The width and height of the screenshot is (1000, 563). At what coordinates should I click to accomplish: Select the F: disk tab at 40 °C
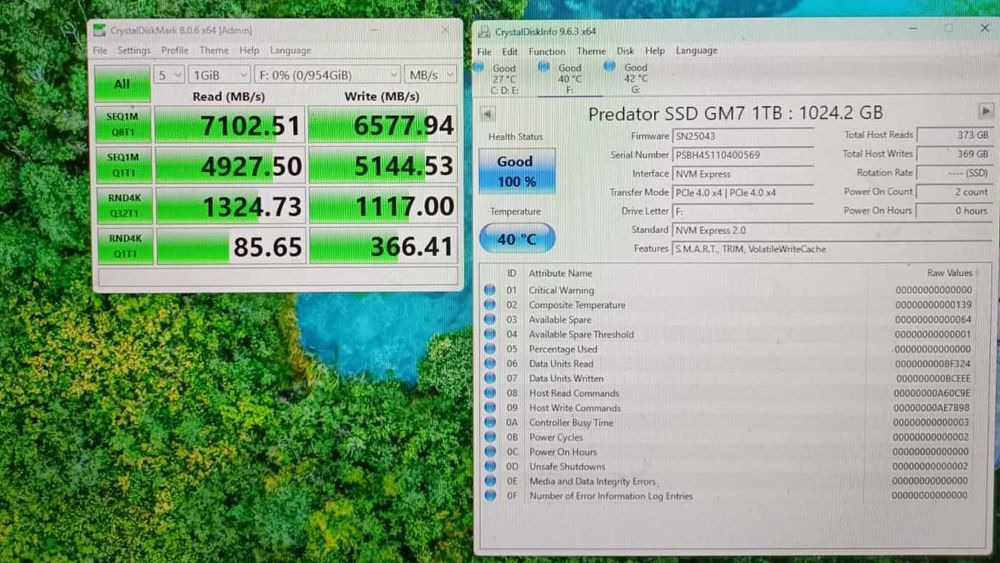(570, 78)
